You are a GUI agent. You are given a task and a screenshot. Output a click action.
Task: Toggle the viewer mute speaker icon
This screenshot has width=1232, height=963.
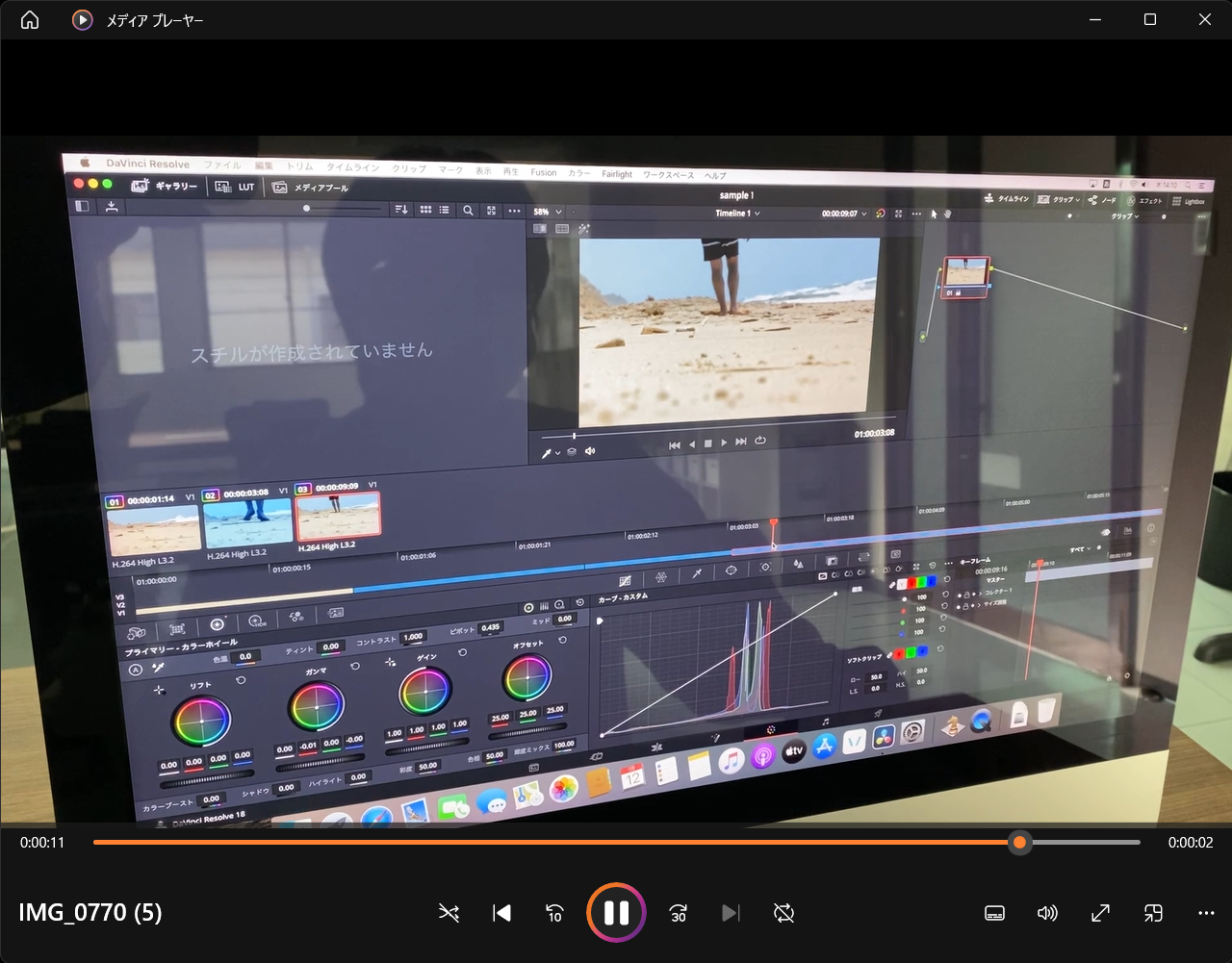click(x=589, y=450)
